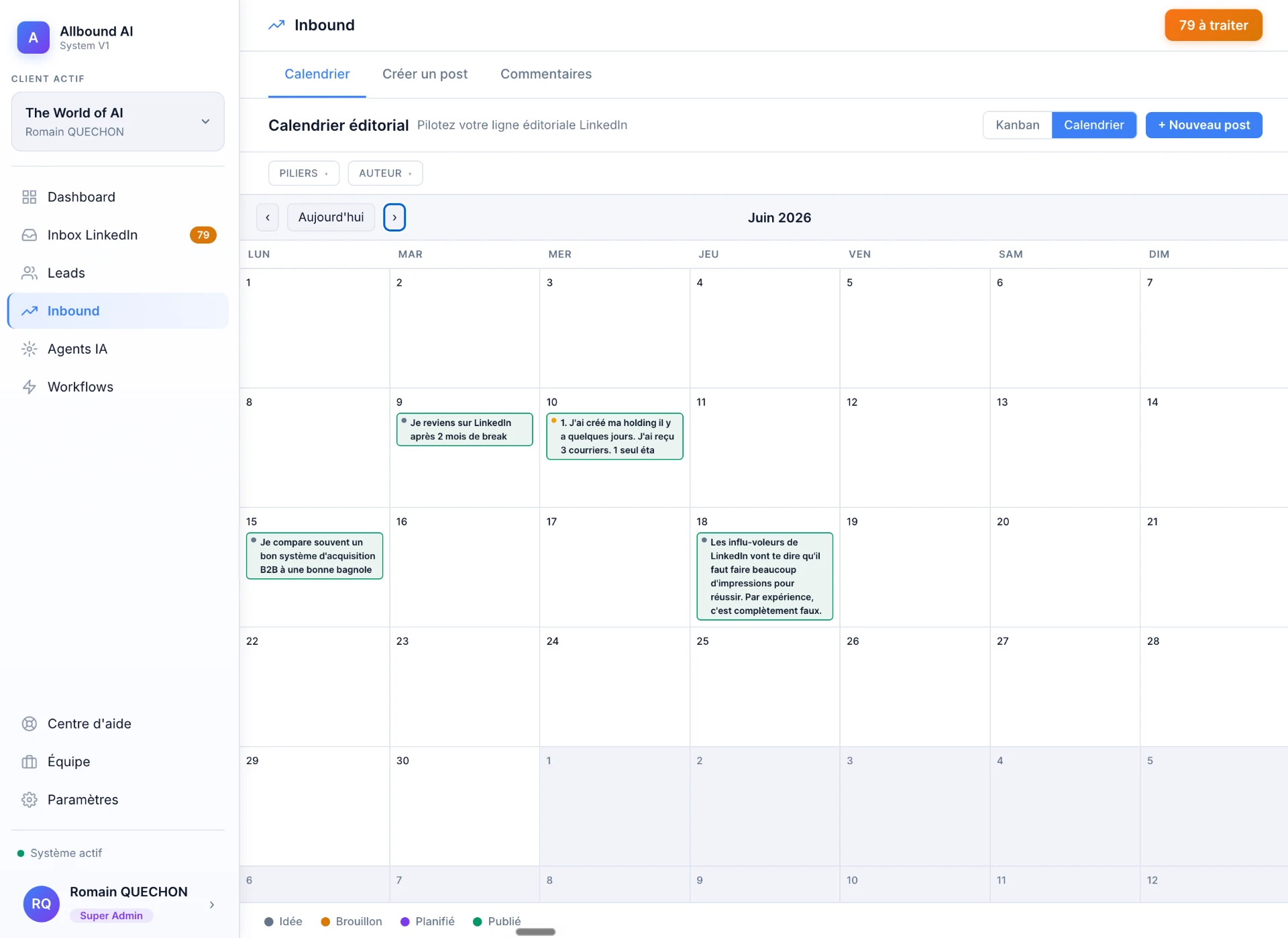Go to next month arrow
The height and width of the screenshot is (938, 1288).
tap(394, 217)
